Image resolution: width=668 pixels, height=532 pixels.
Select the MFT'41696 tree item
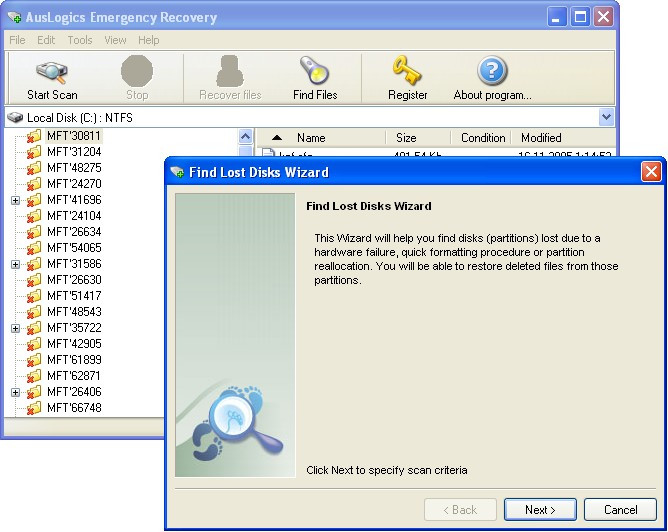74,200
